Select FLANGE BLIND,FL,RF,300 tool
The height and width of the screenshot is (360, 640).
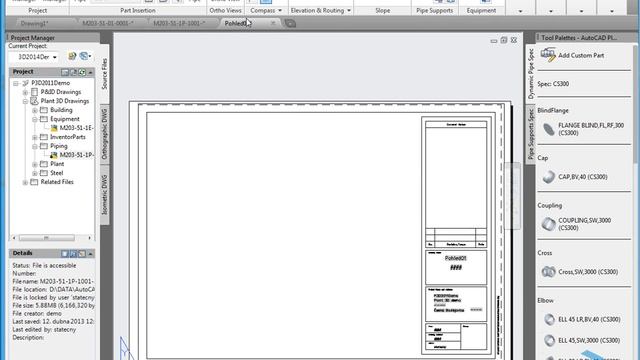point(584,129)
